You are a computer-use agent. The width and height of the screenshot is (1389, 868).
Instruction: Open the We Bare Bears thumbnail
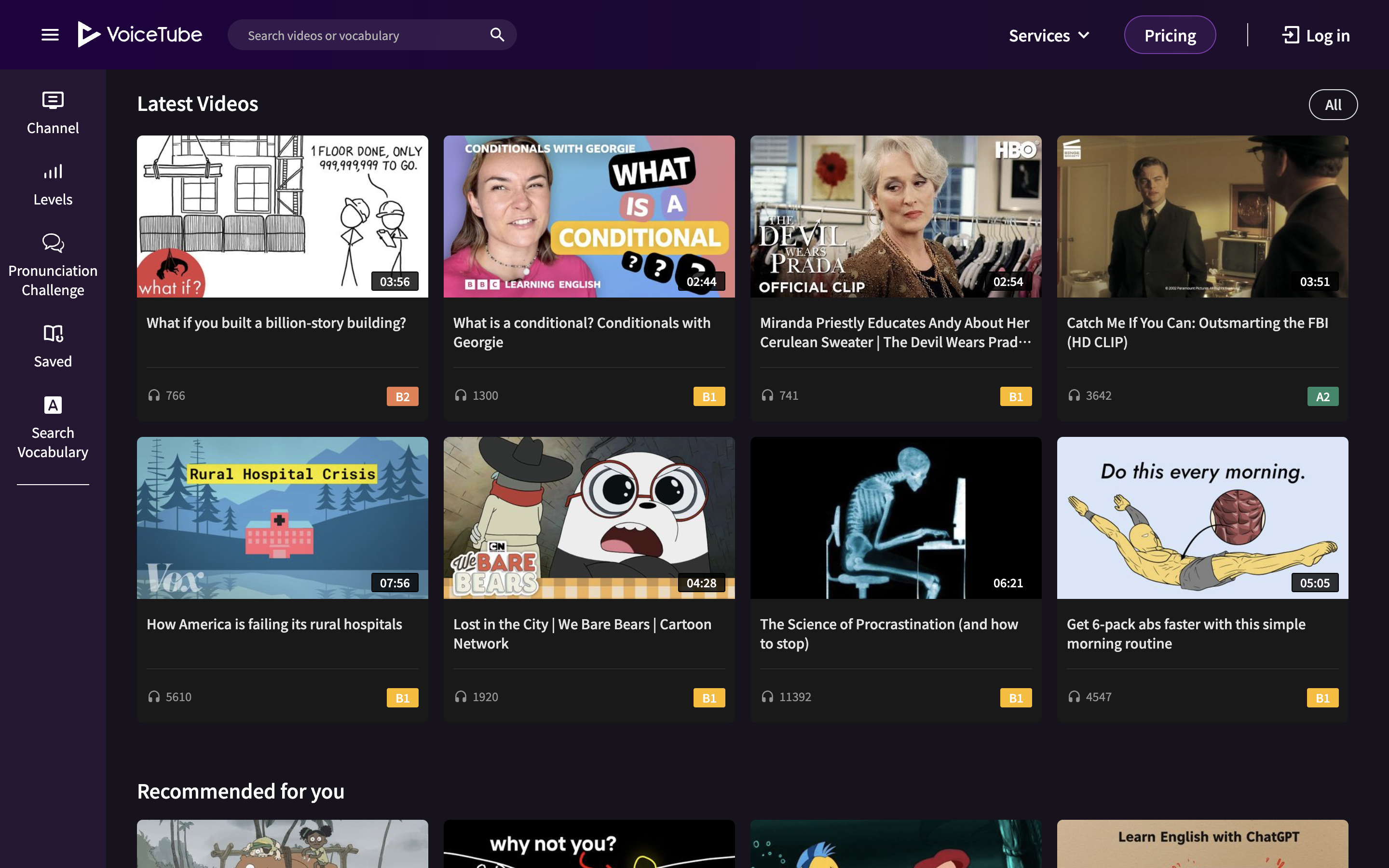coord(589,518)
